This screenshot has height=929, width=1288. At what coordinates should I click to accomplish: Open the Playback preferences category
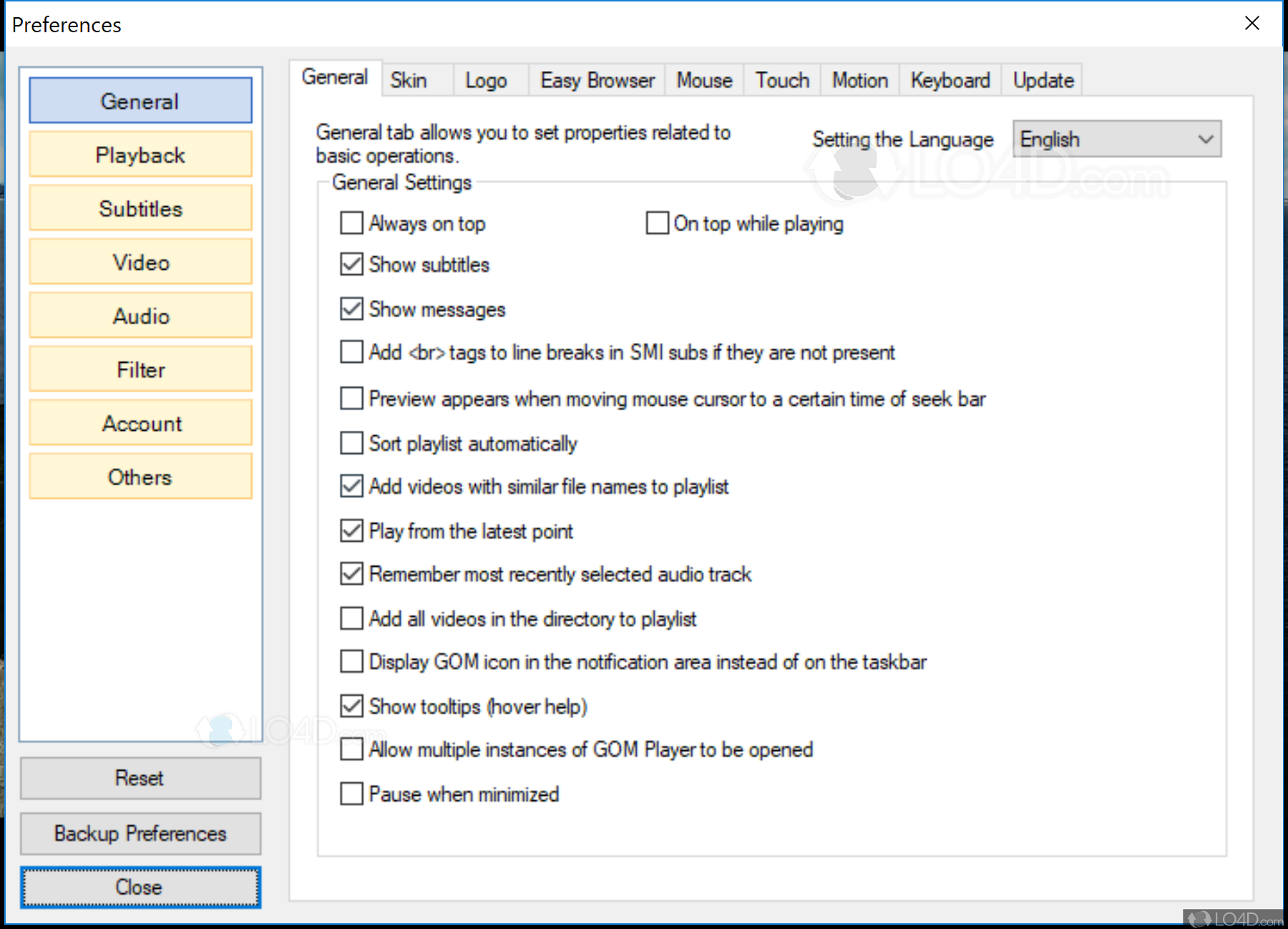[141, 155]
